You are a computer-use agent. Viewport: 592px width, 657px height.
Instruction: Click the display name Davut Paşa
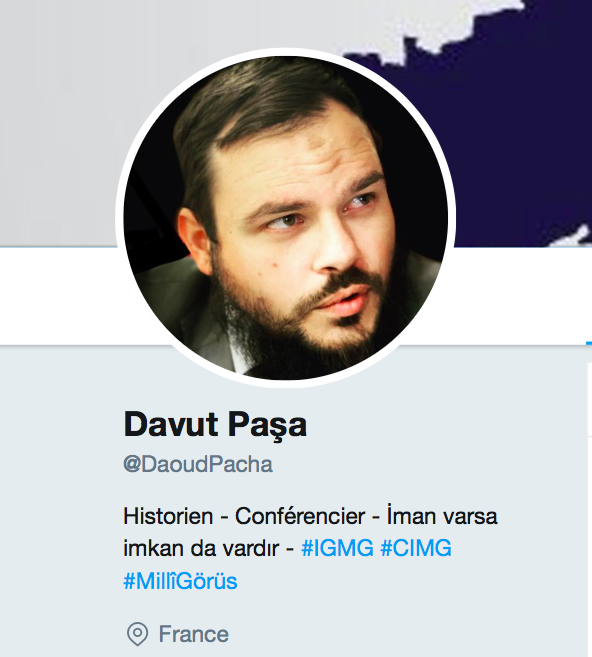[215, 424]
